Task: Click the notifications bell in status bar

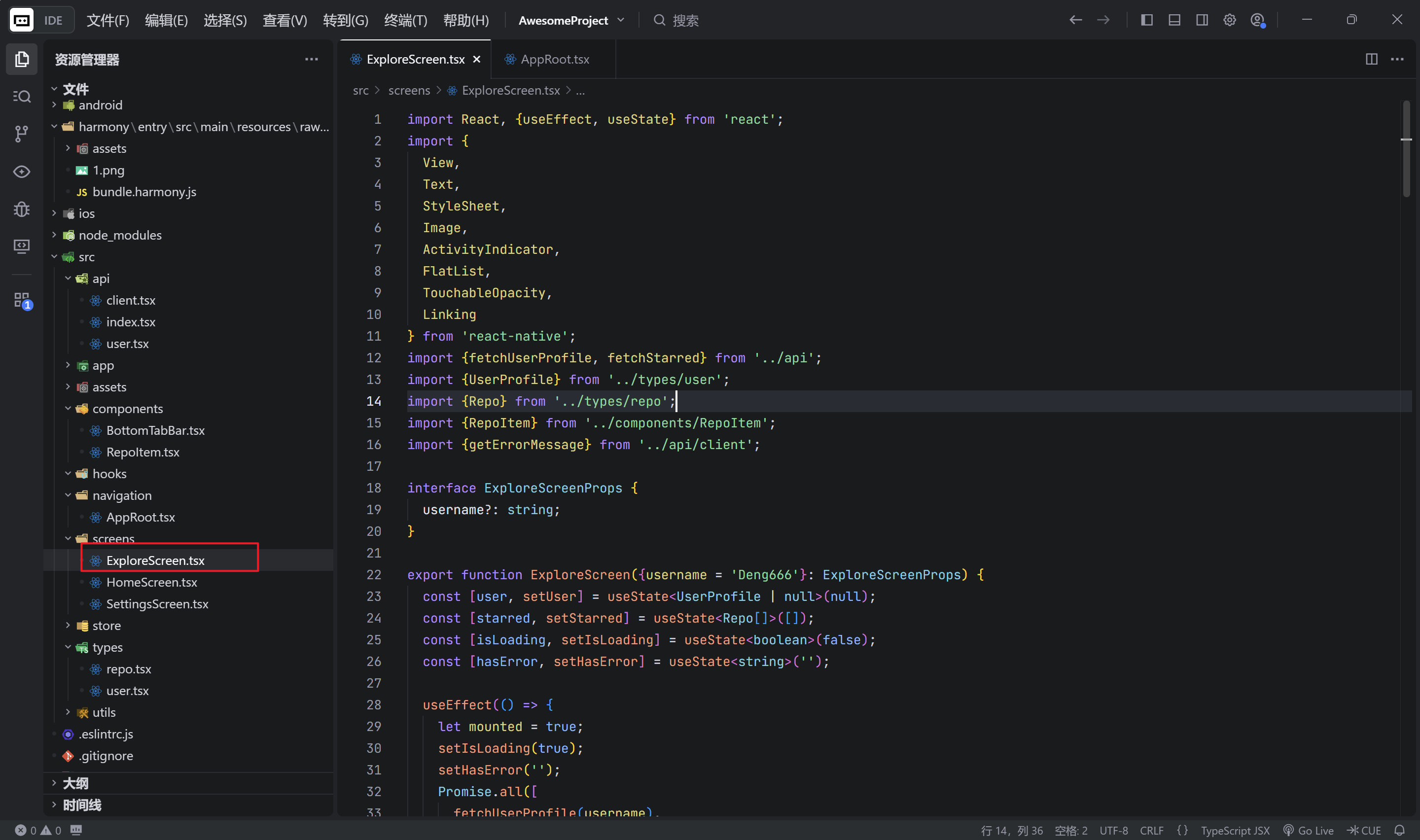Action: pyautogui.click(x=1399, y=830)
